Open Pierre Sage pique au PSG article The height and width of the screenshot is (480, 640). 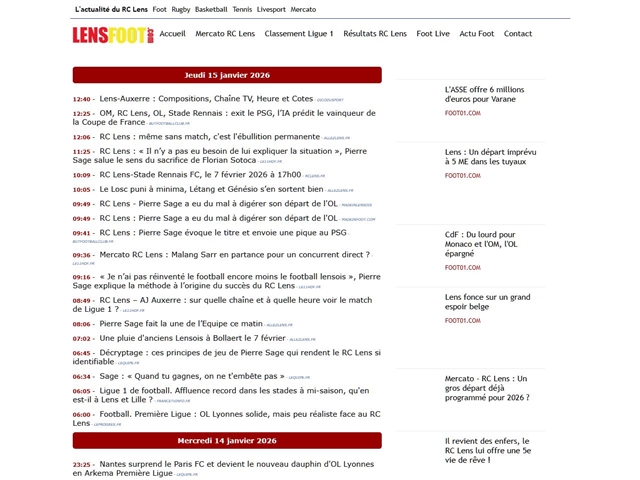[x=223, y=233]
